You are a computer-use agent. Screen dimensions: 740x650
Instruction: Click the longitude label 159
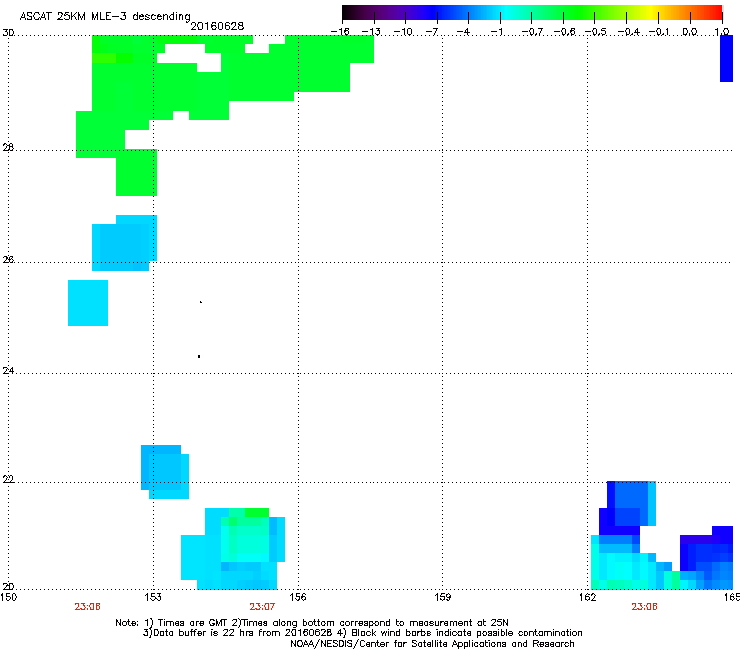coord(443,597)
